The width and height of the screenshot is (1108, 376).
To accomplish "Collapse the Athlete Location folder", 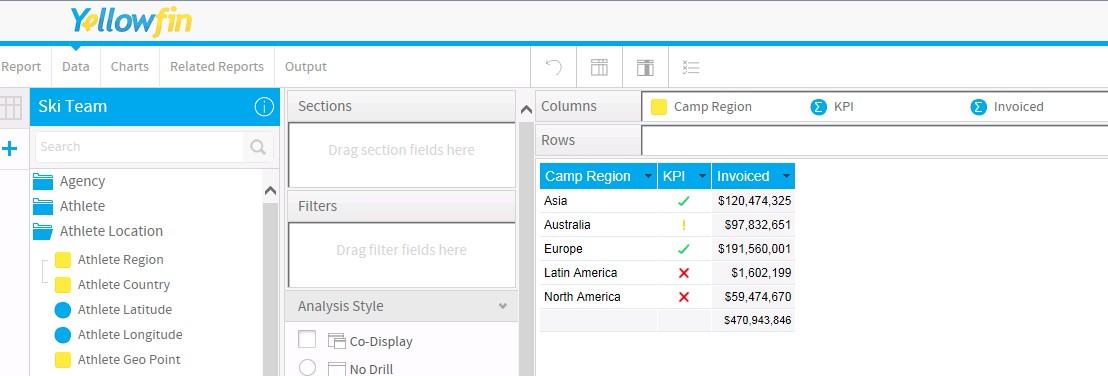I will 99,231.
